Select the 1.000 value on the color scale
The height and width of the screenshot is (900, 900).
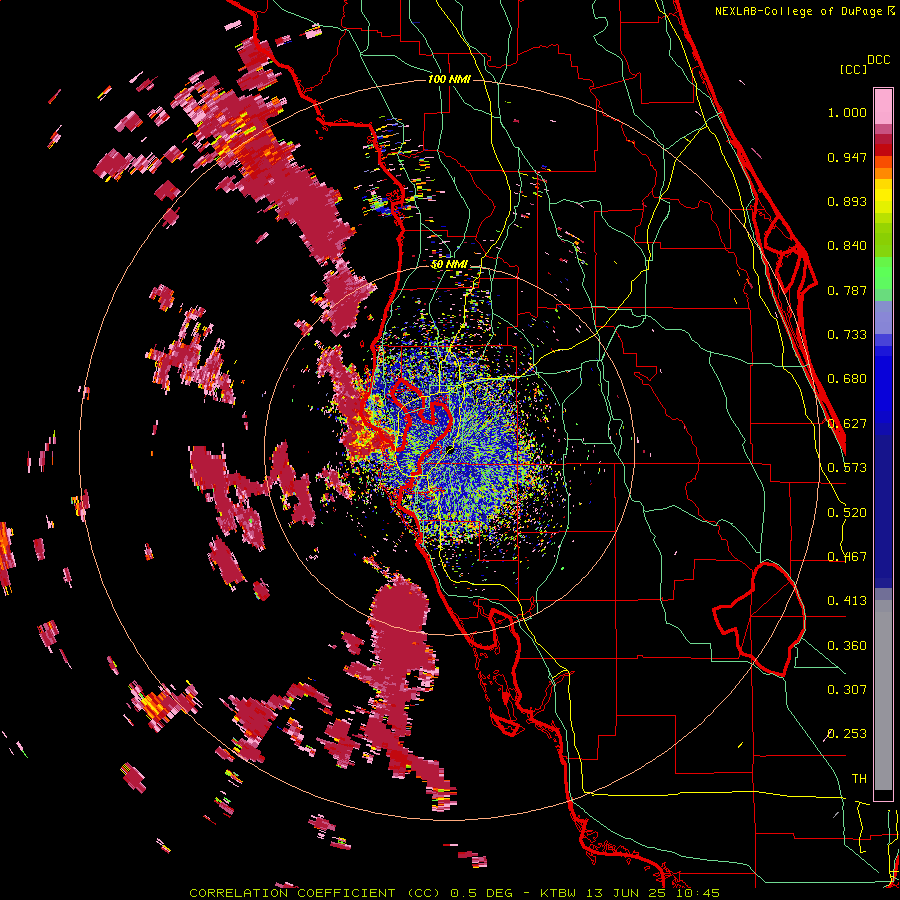tap(847, 112)
